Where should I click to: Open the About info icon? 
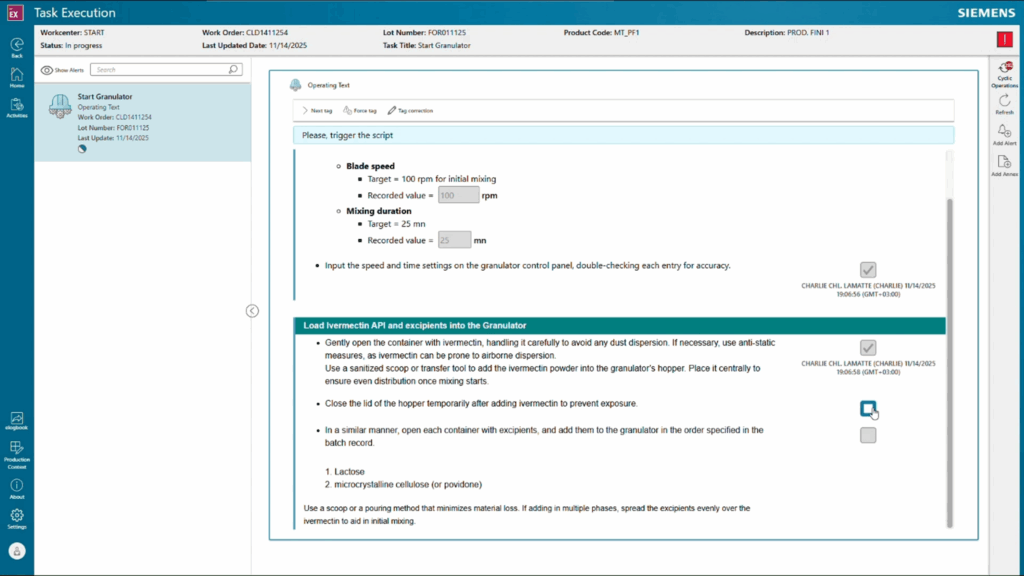click(x=17, y=487)
